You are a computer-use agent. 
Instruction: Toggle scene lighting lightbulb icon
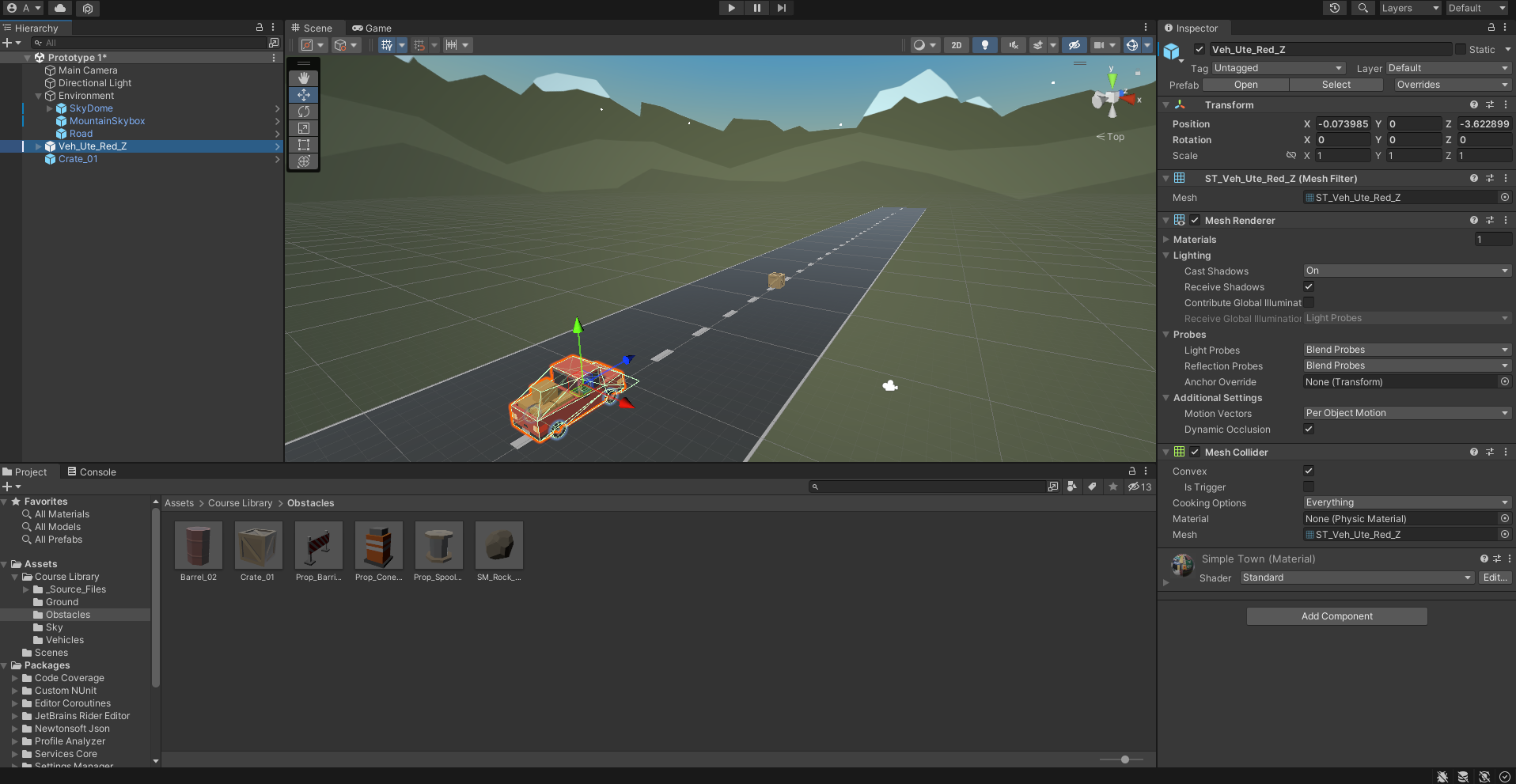pyautogui.click(x=984, y=45)
